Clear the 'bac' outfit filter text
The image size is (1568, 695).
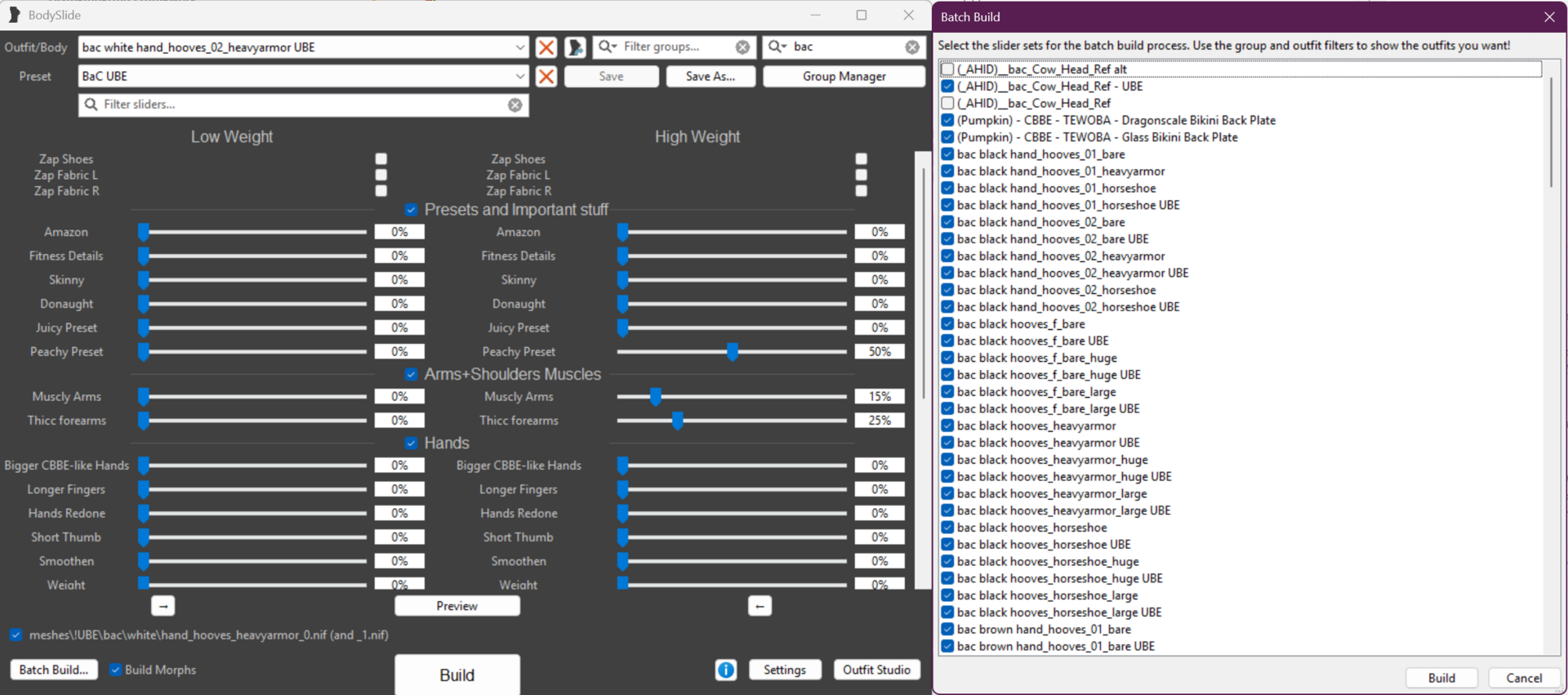click(912, 47)
